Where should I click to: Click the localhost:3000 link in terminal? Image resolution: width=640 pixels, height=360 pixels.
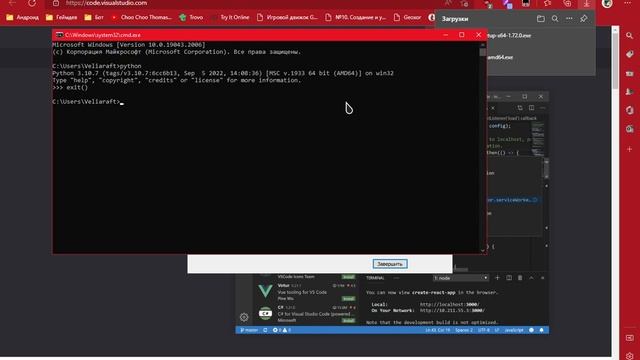tap(449, 304)
